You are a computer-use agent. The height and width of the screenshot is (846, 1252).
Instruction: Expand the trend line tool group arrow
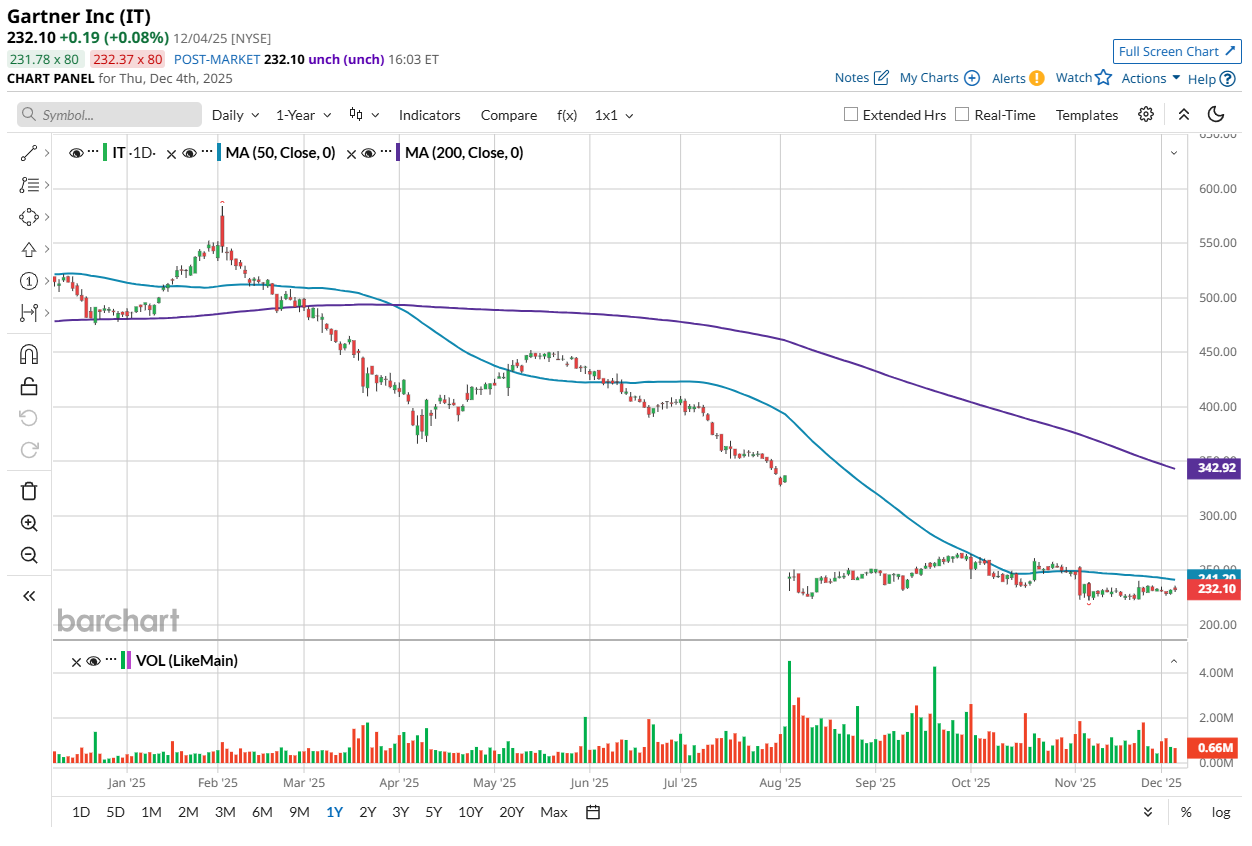click(46, 153)
